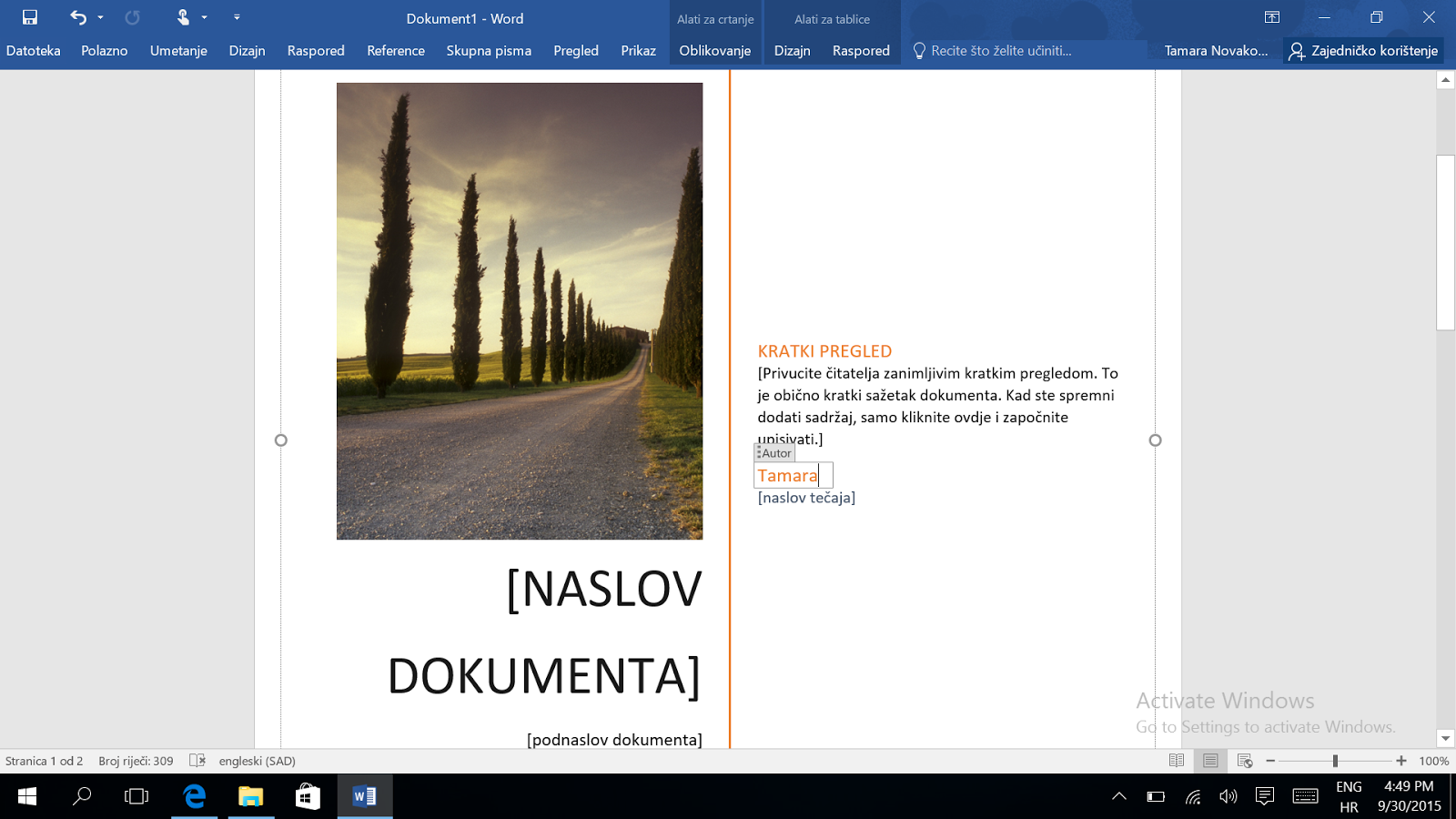Click the engleski (SAD) language indicator
The height and width of the screenshot is (819, 1456).
pos(257,761)
